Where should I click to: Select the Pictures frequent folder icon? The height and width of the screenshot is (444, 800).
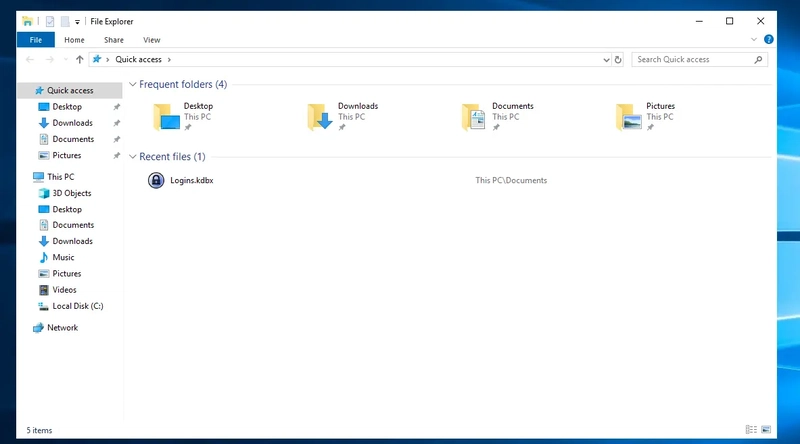coord(629,117)
